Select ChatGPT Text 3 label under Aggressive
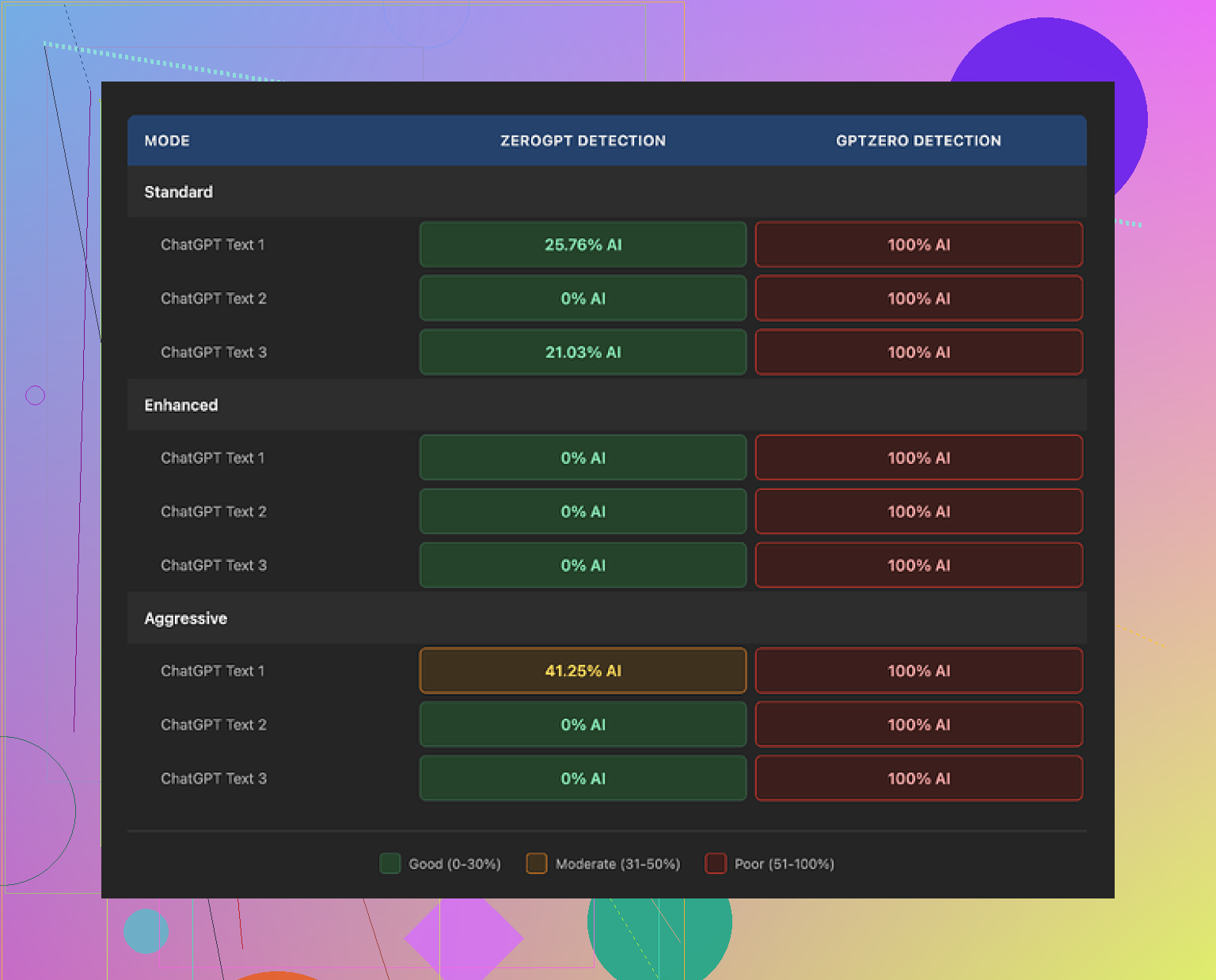The image size is (1216, 980). click(214, 778)
